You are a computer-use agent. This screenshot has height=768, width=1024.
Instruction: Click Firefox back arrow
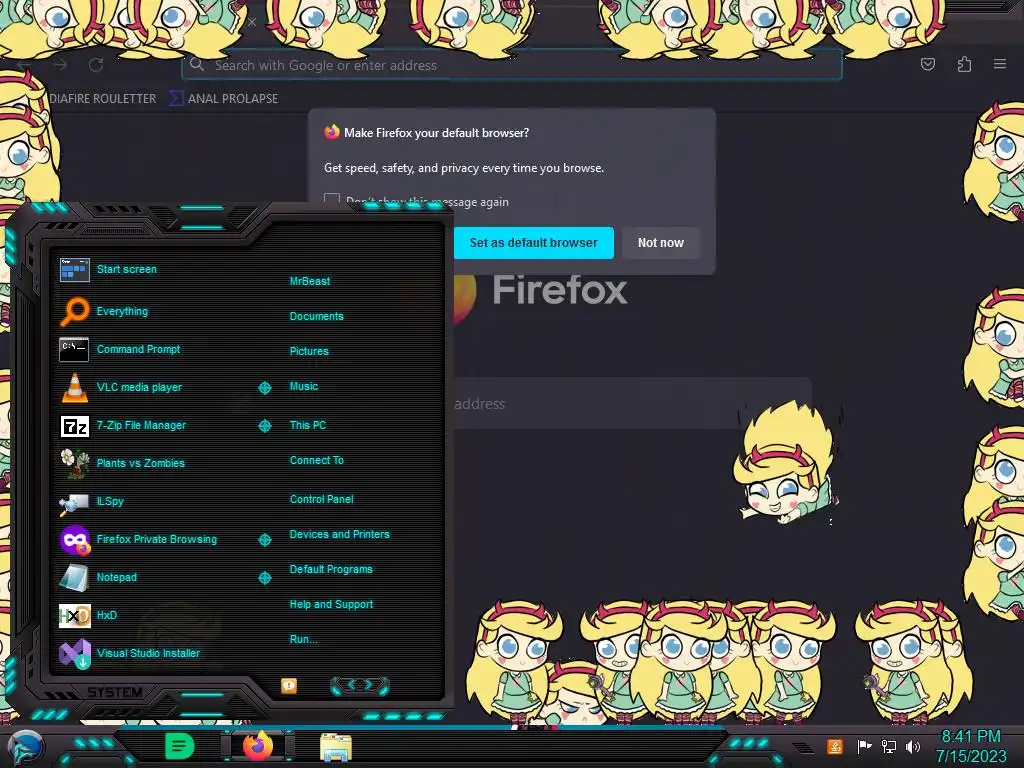tap(24, 65)
